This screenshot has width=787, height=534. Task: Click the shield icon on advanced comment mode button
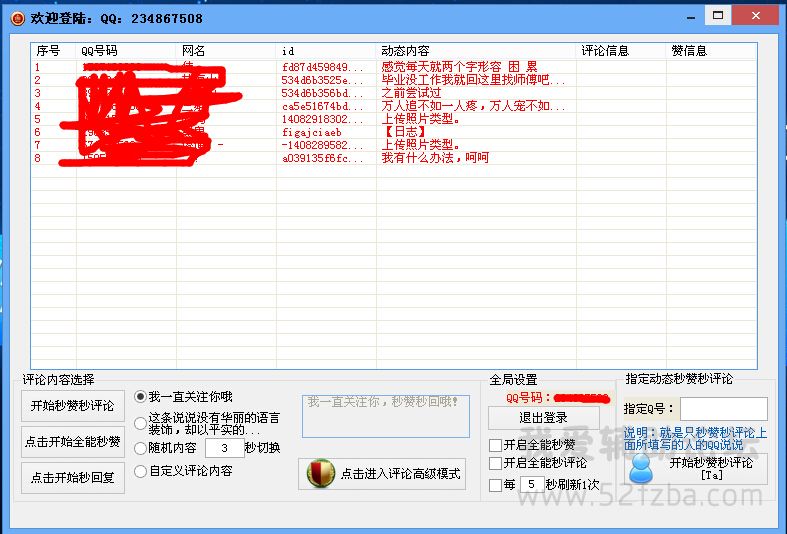[x=321, y=473]
